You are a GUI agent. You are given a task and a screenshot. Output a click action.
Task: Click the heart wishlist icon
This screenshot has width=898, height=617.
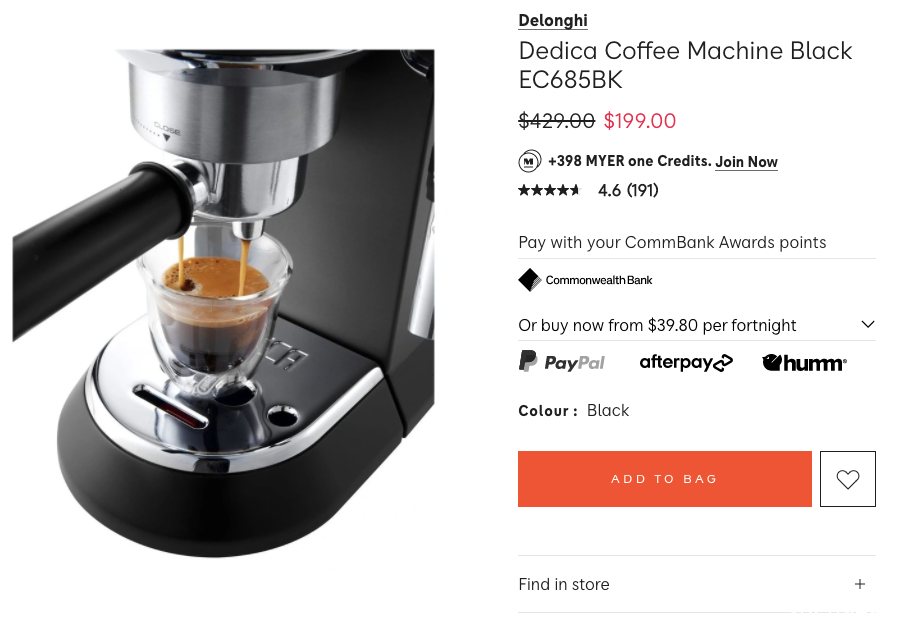tap(848, 479)
